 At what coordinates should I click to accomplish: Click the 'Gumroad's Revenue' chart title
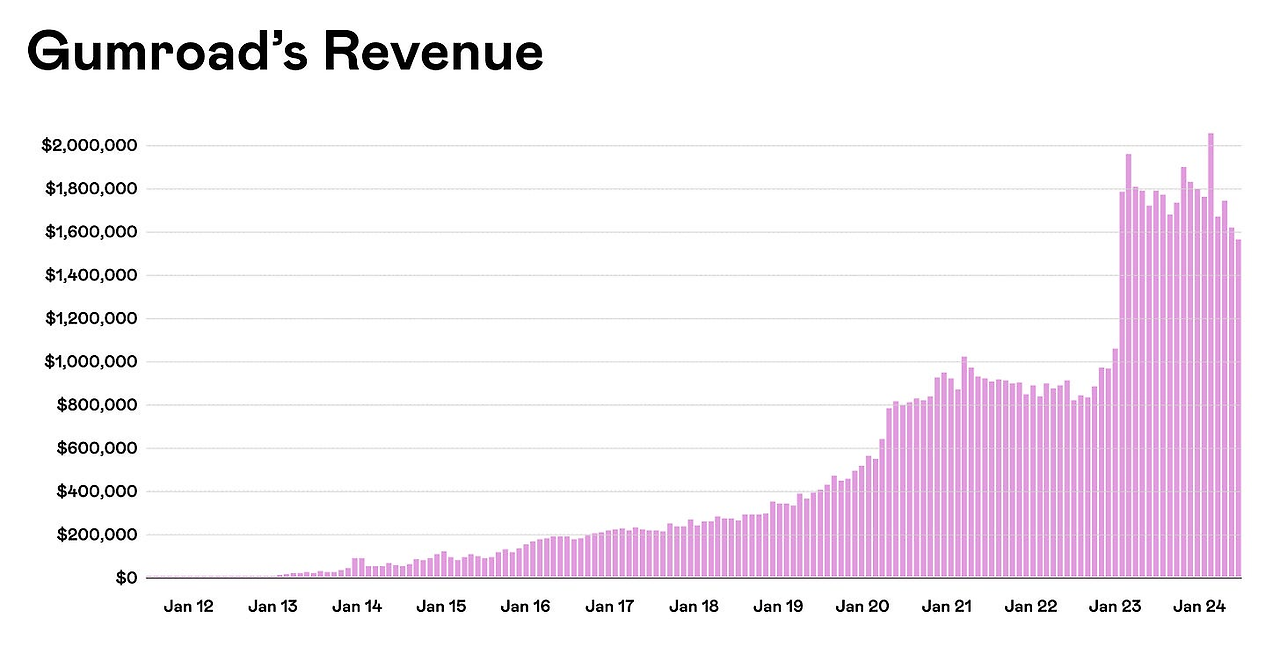pyautogui.click(x=286, y=52)
